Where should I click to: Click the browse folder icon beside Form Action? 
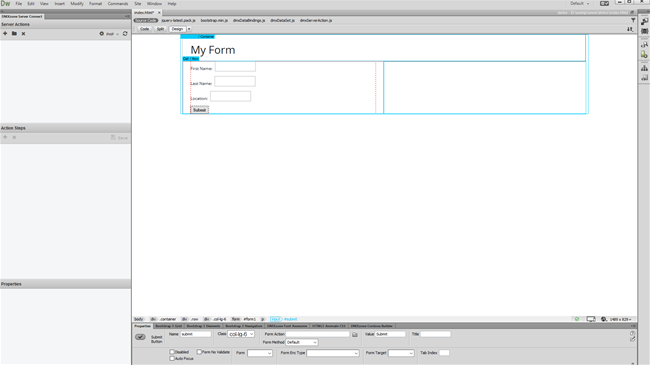355,334
